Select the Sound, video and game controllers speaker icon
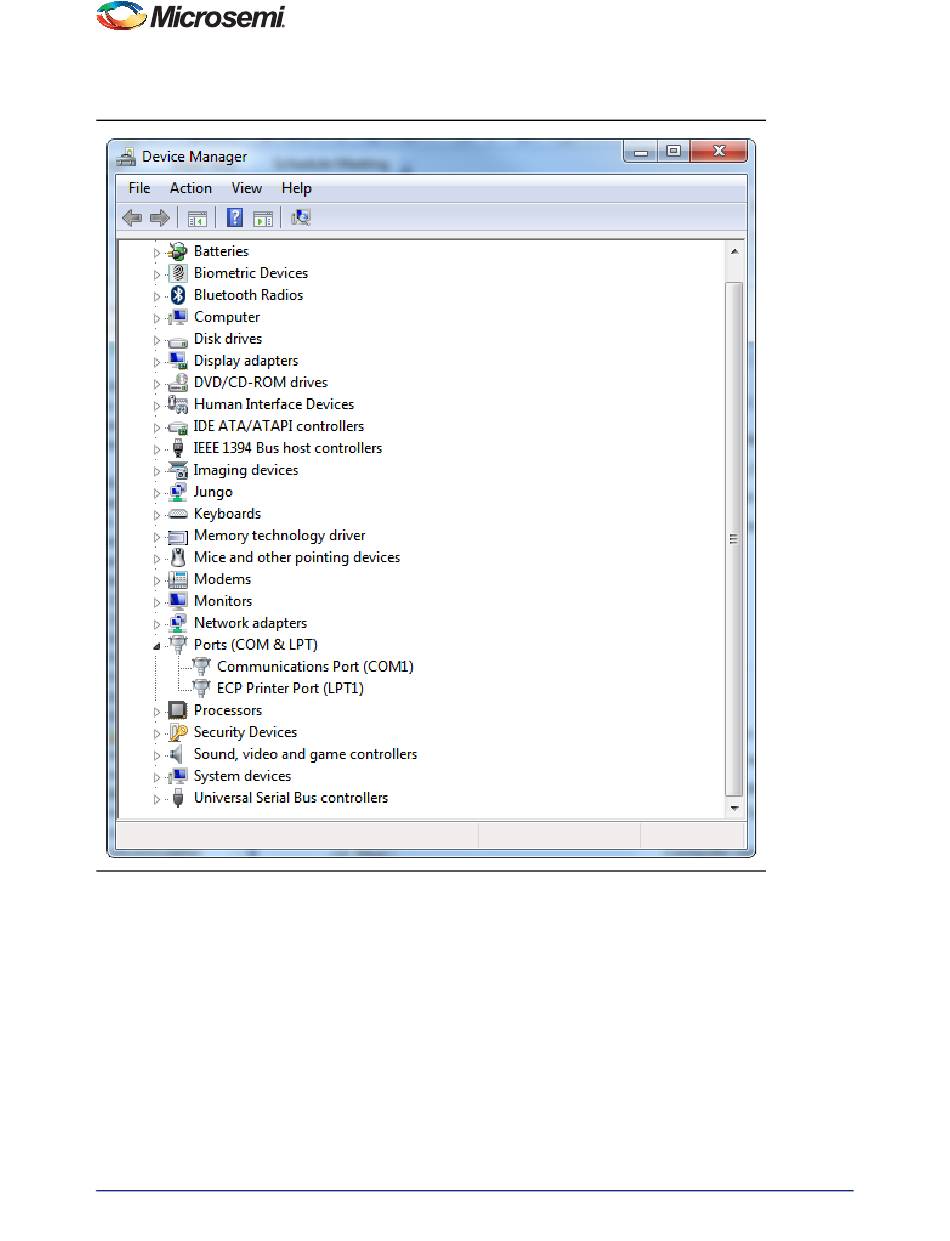This screenshot has width=950, height=1241. click(178, 754)
